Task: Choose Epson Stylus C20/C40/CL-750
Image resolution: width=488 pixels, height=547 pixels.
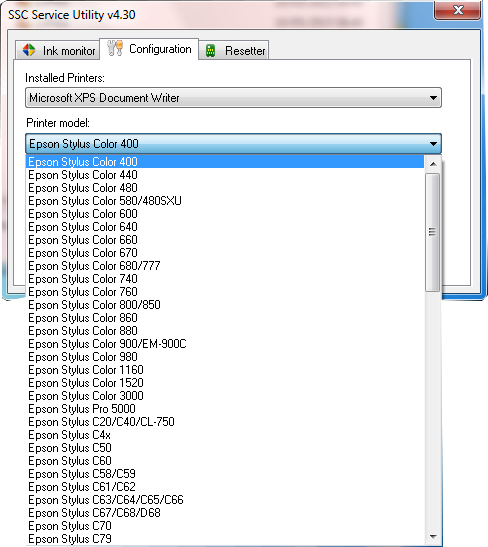Action: tap(225, 422)
